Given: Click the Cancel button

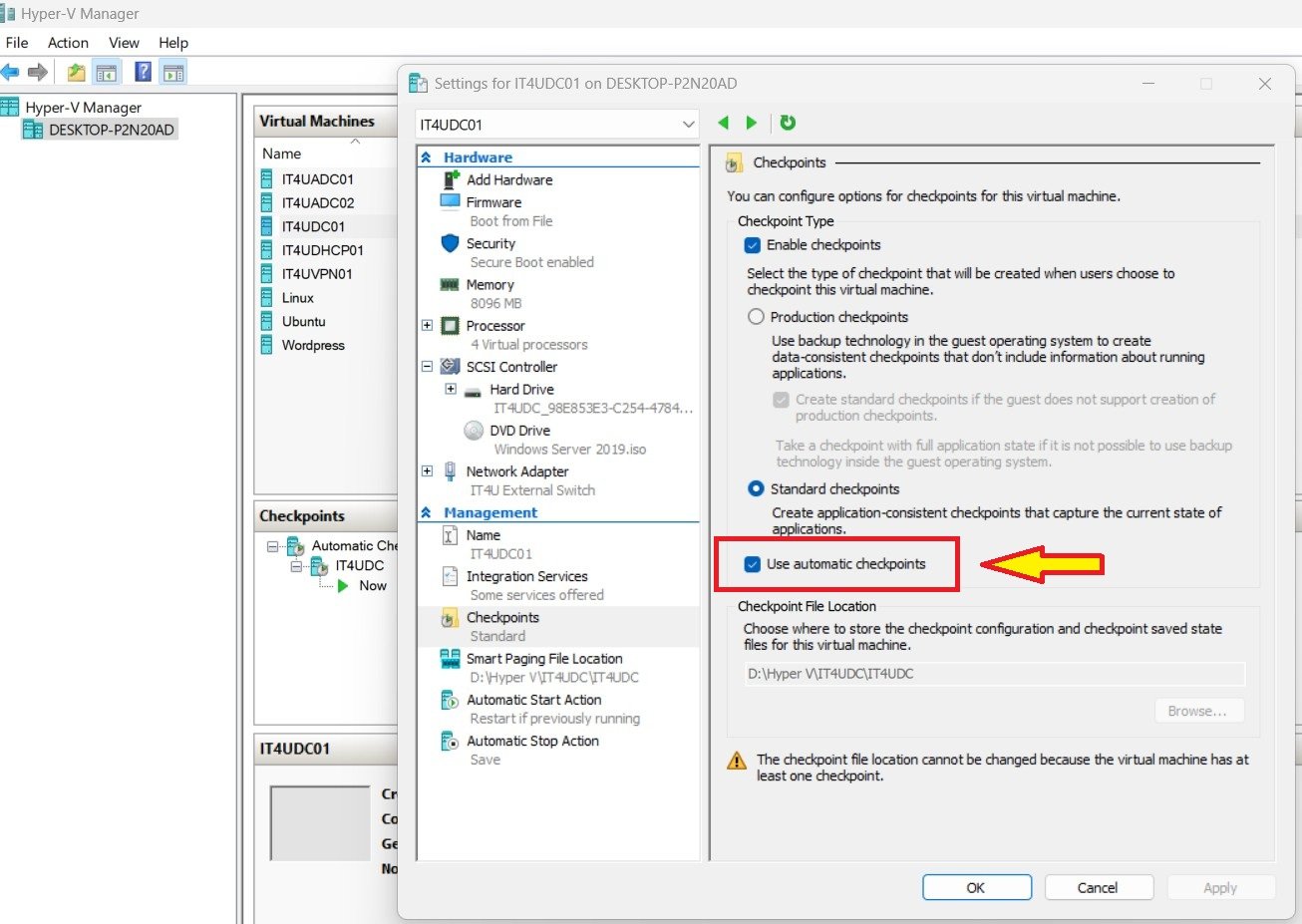Looking at the screenshot, I should pyautogui.click(x=1098, y=887).
